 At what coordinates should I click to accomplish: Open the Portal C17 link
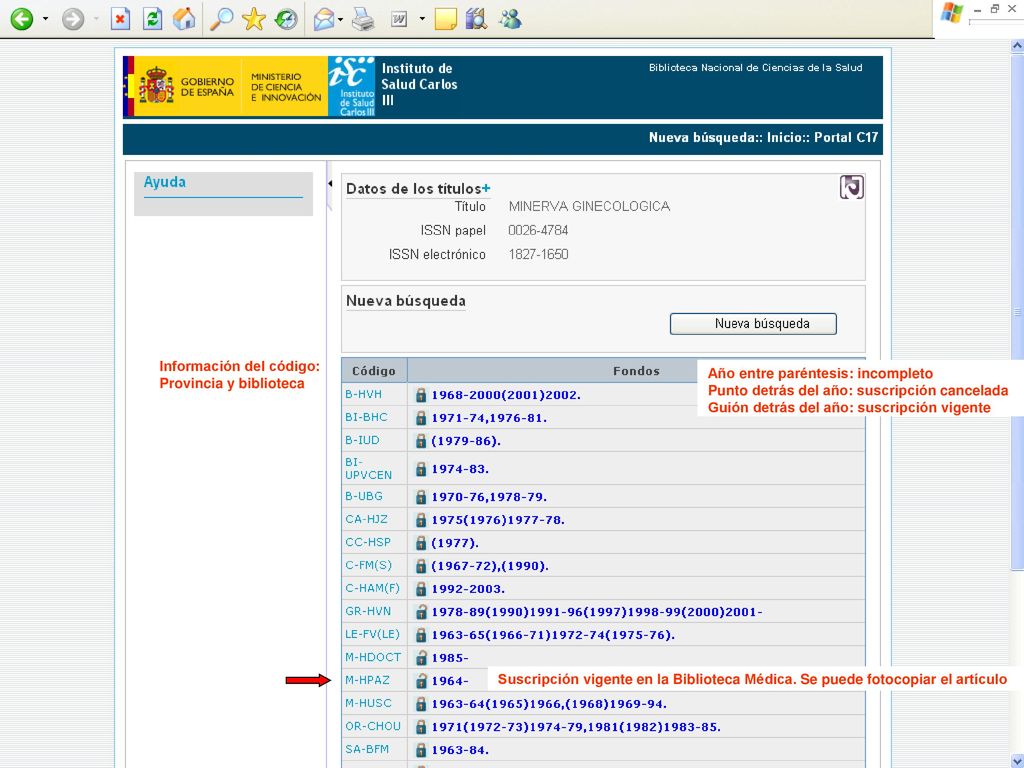(846, 138)
